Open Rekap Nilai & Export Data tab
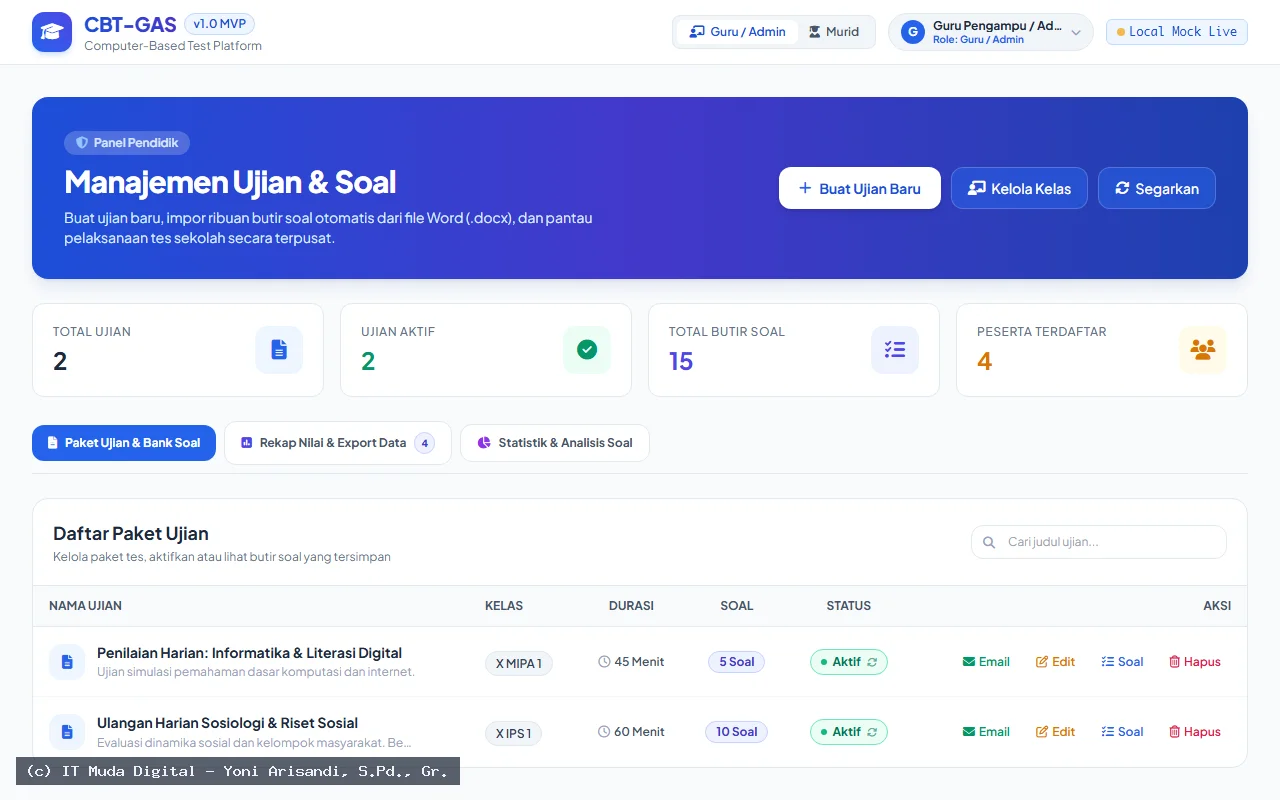 pos(338,443)
